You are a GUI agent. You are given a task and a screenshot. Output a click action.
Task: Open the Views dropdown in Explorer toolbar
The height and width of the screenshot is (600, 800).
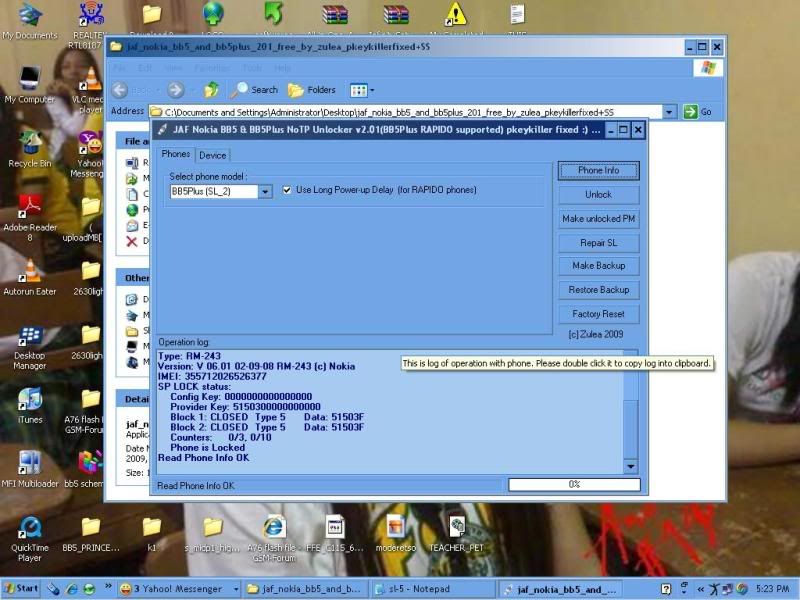coord(362,90)
